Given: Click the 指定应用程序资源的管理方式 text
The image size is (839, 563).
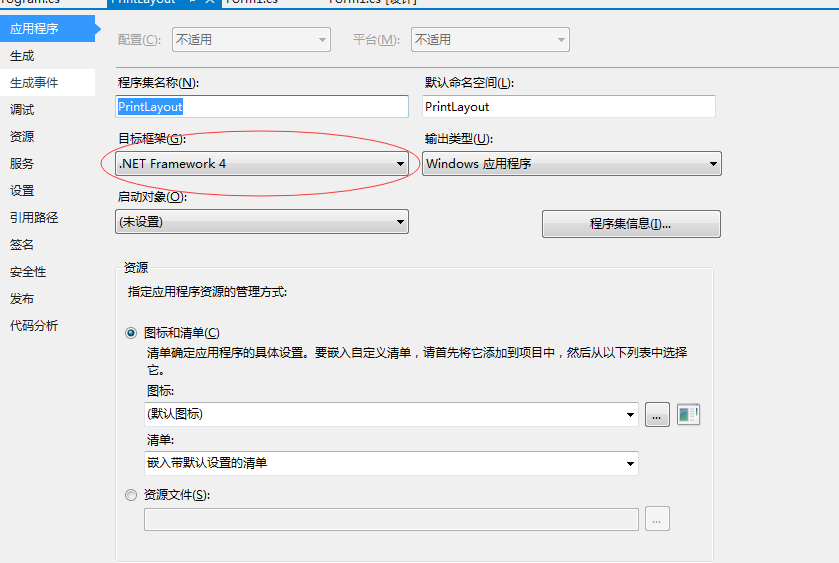Looking at the screenshot, I should point(208,292).
